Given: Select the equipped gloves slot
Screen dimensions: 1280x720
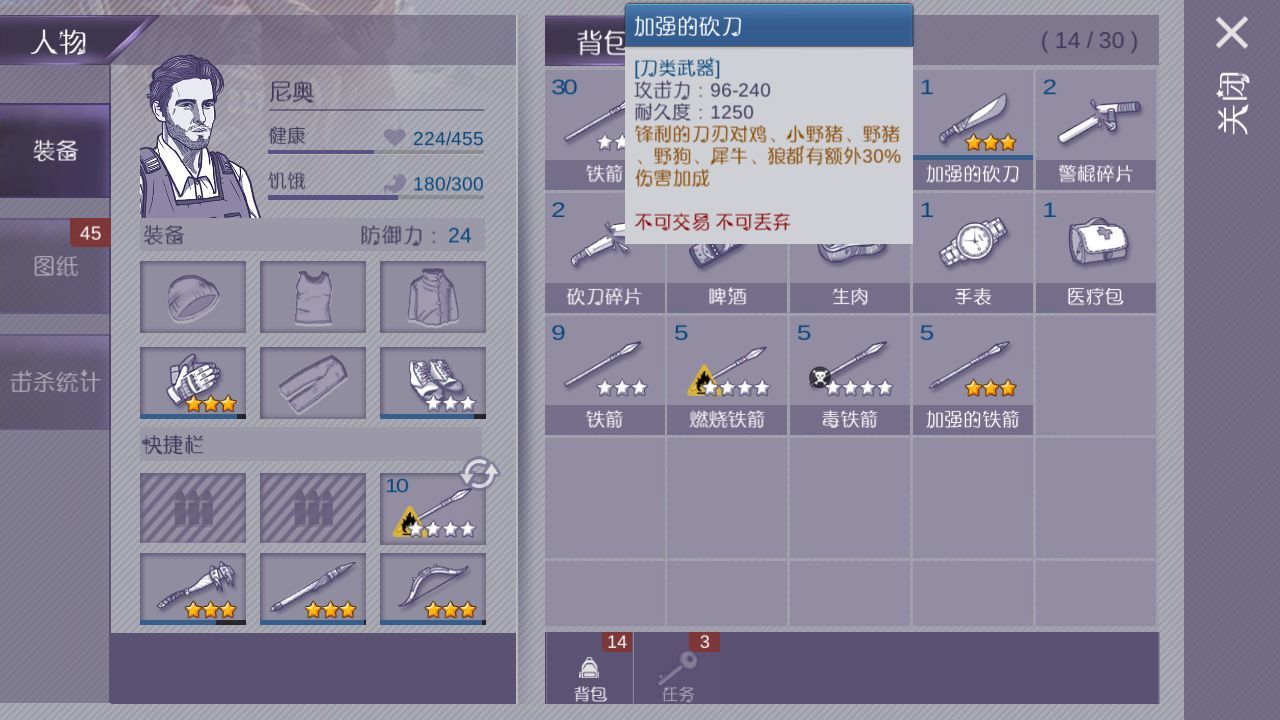Looking at the screenshot, I should tap(193, 383).
